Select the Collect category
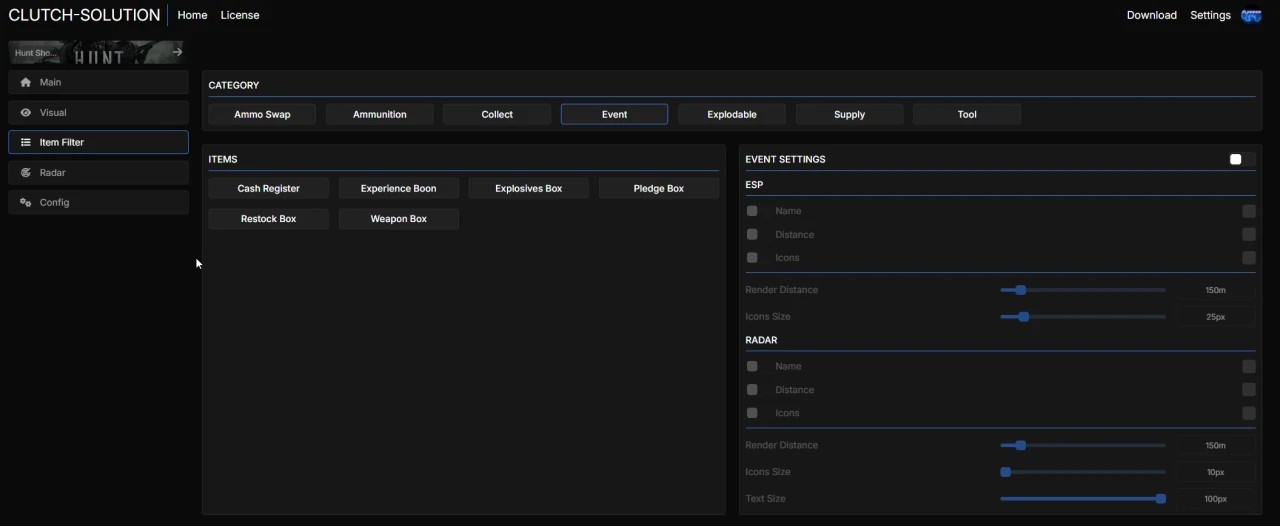 [497, 114]
